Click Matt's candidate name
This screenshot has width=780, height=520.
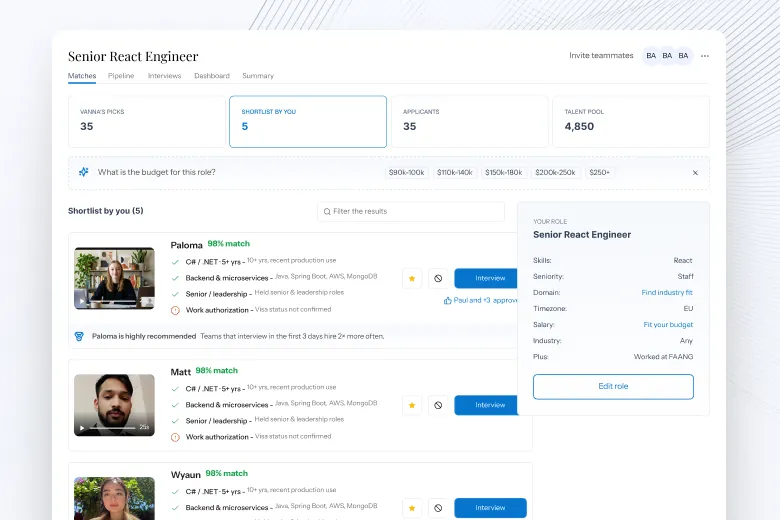tap(181, 372)
